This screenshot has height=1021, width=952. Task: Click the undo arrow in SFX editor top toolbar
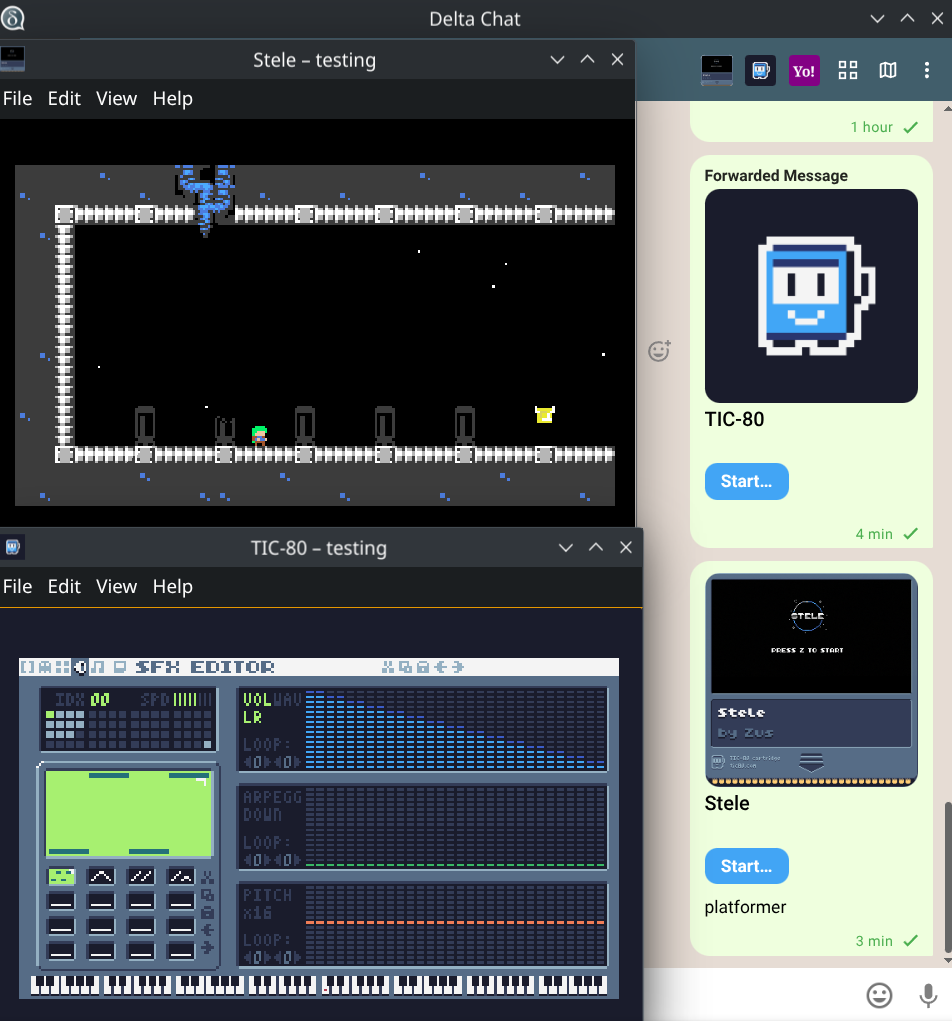coord(441,667)
